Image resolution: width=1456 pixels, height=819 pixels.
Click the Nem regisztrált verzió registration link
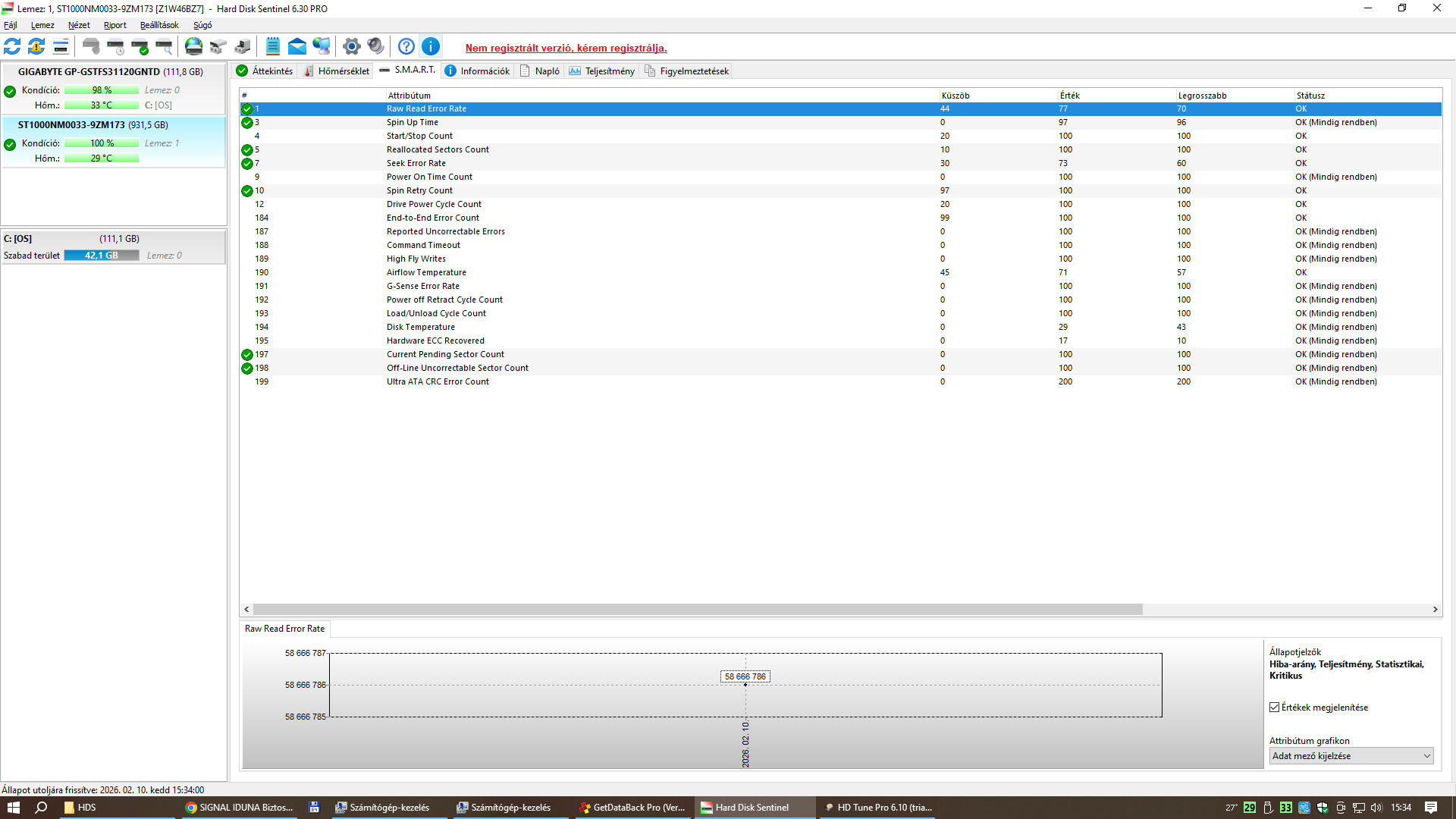[x=566, y=48]
